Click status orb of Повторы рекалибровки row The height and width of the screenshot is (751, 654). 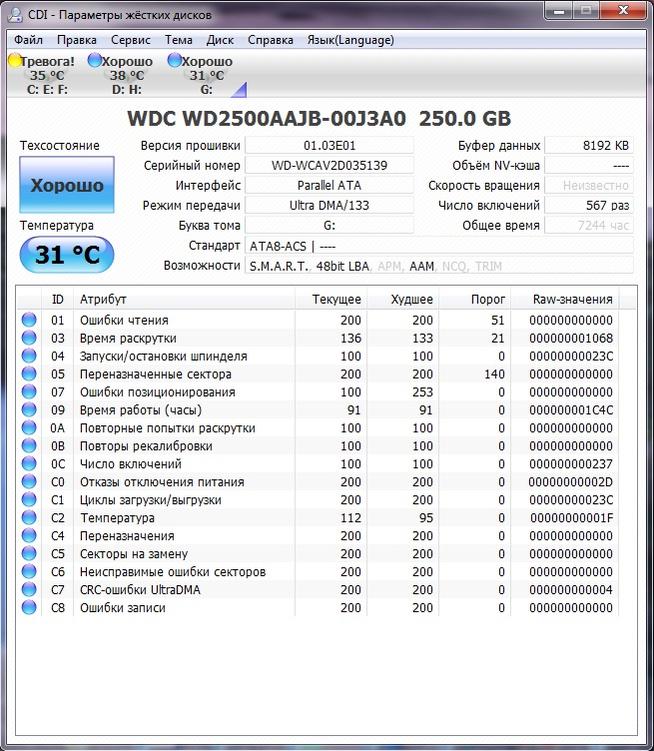tap(29, 445)
